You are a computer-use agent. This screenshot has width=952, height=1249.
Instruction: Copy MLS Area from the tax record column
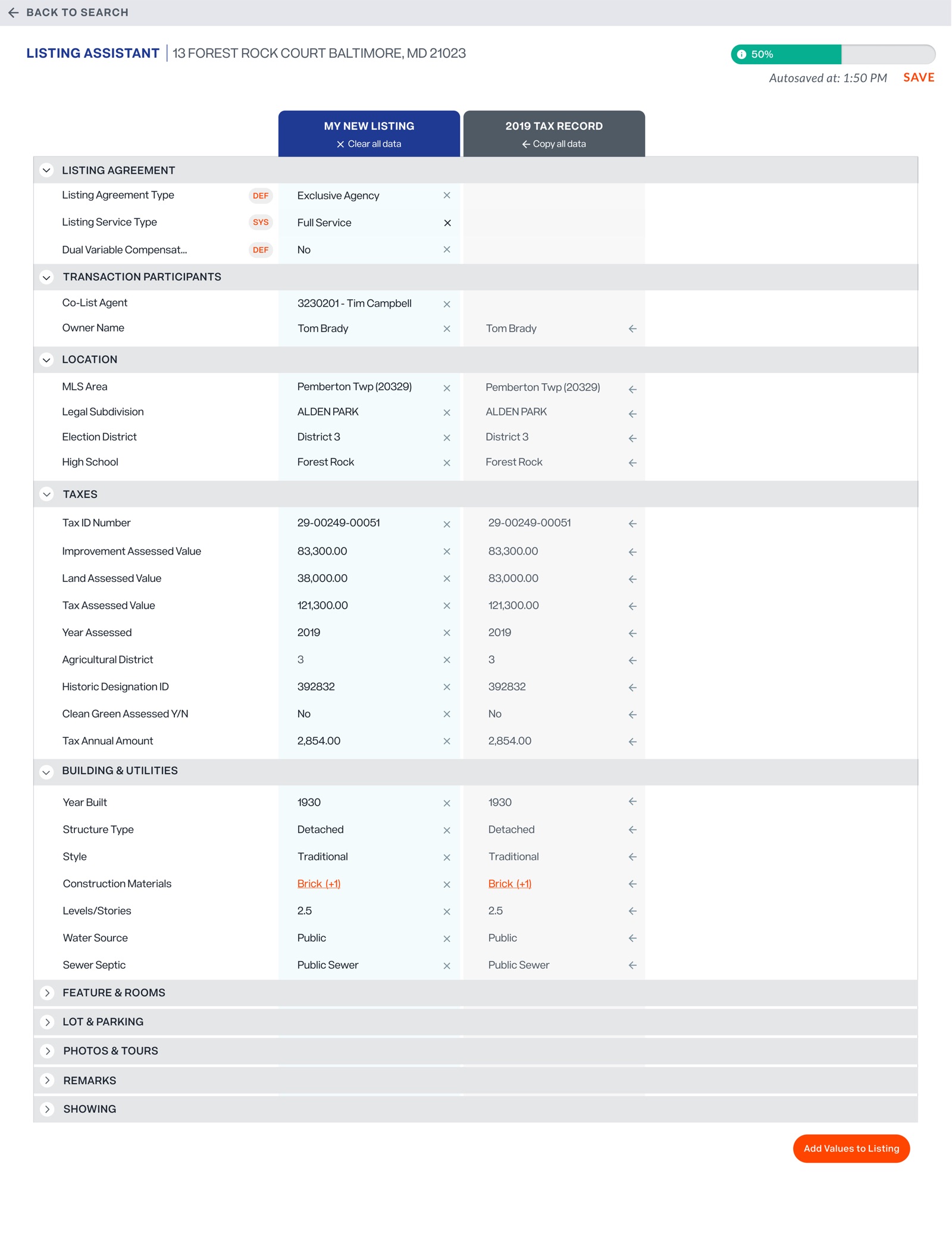click(632, 387)
